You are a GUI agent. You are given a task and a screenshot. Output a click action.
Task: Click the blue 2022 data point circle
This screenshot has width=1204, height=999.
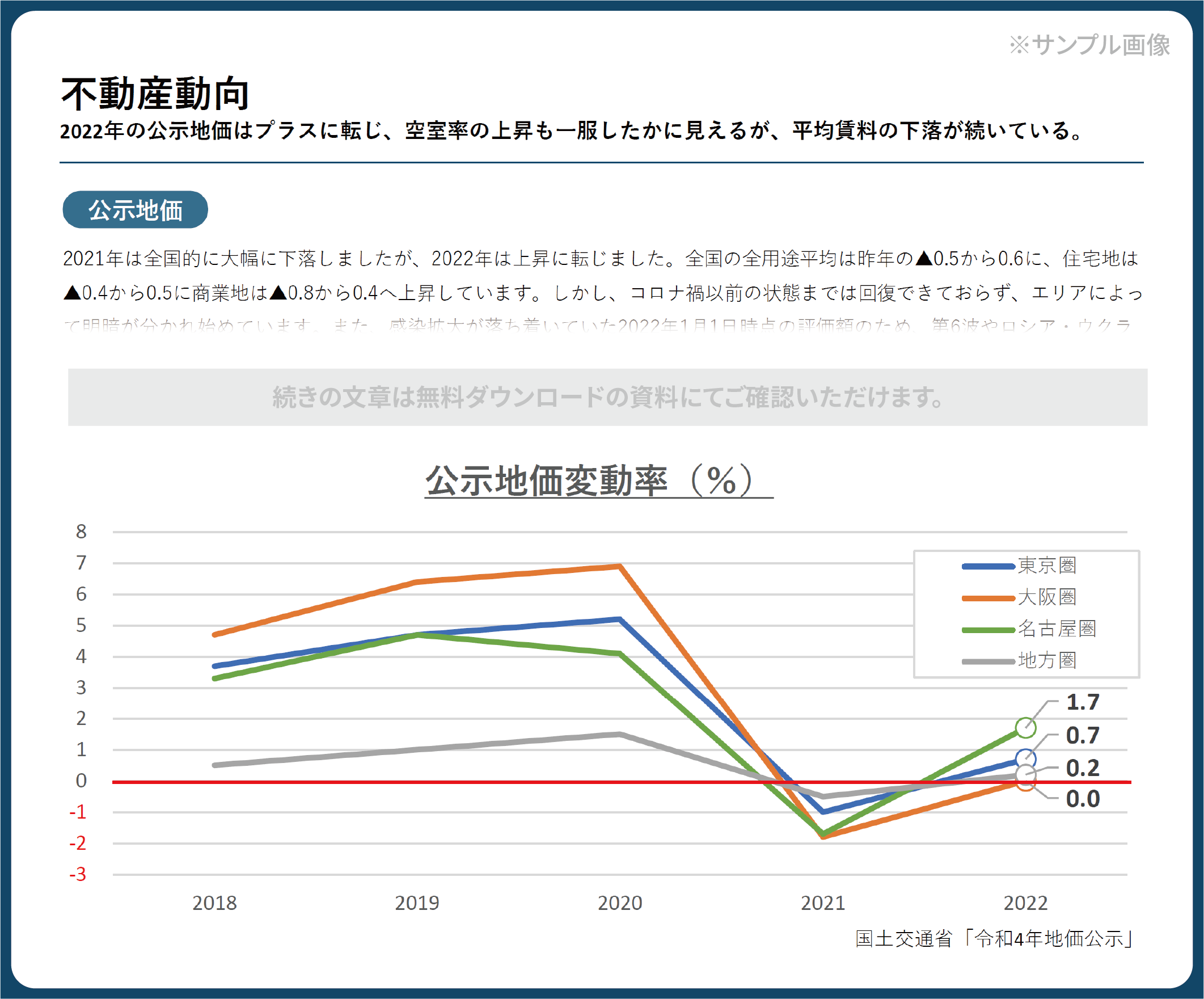point(1025,758)
